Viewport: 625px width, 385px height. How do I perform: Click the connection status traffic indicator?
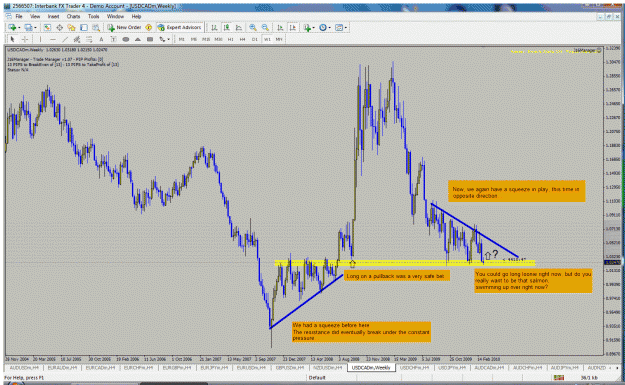(x=558, y=377)
